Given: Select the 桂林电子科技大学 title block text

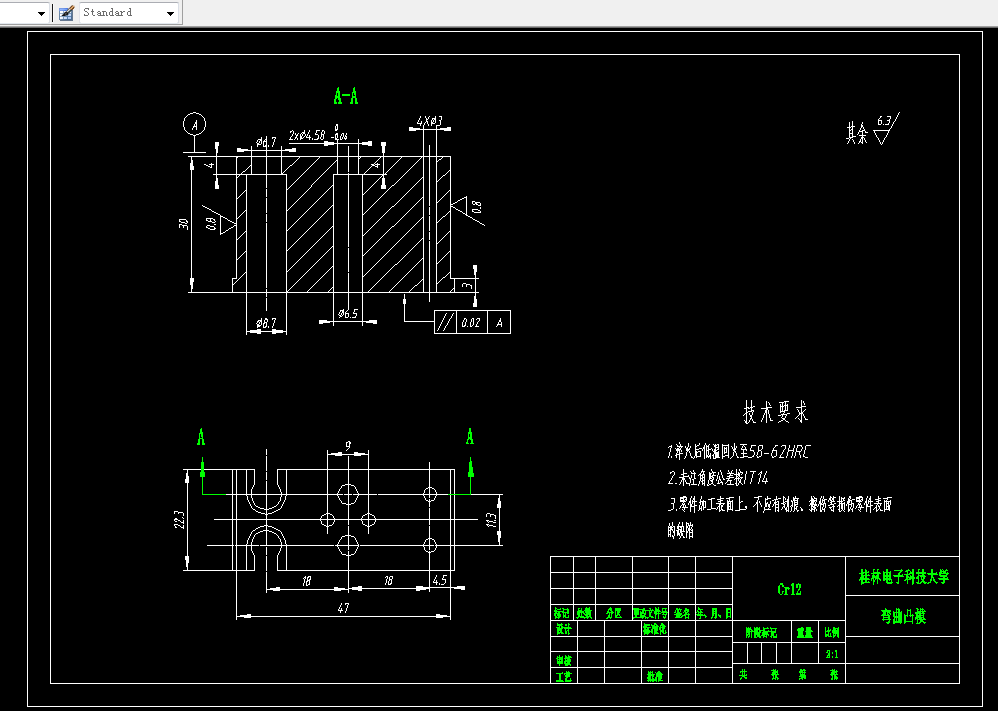Looking at the screenshot, I should coord(903,577).
